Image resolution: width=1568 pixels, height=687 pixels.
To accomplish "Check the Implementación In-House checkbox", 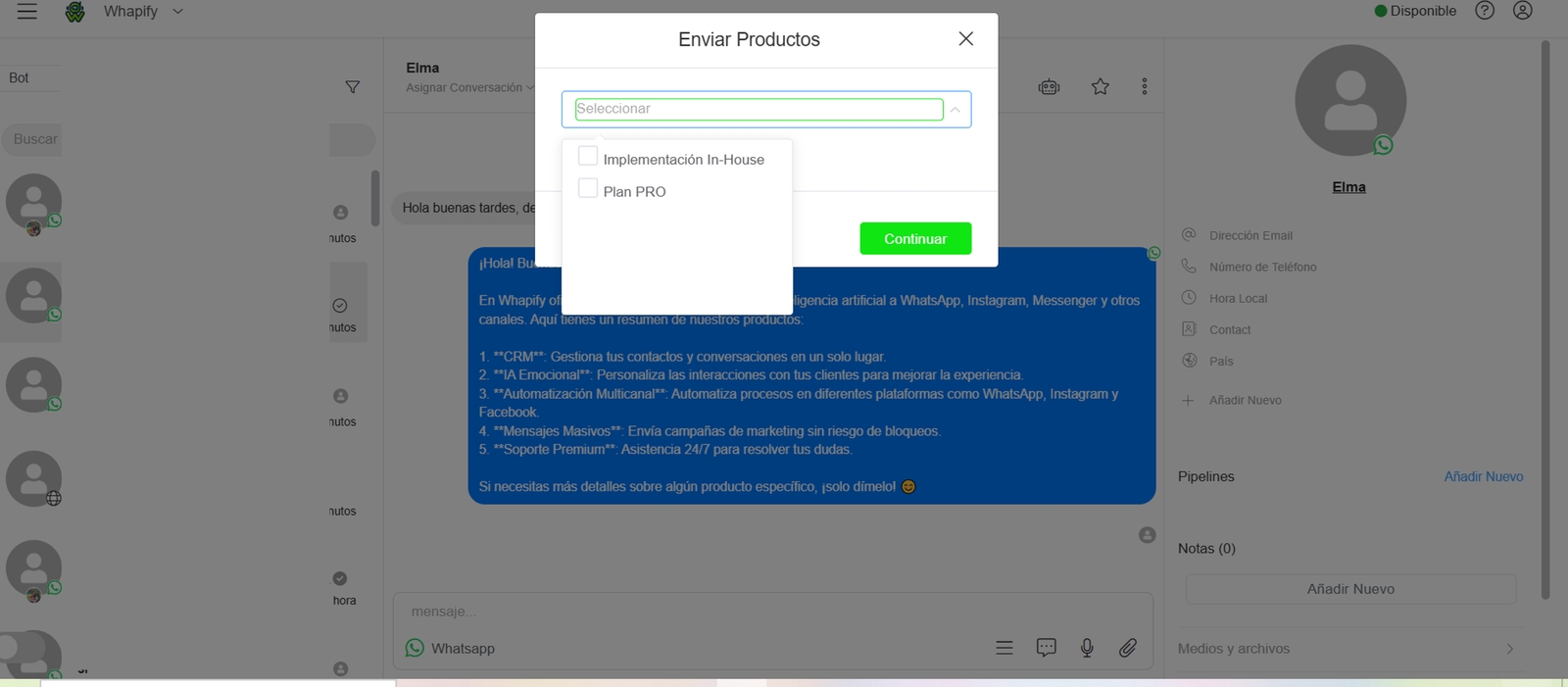I will pos(588,157).
